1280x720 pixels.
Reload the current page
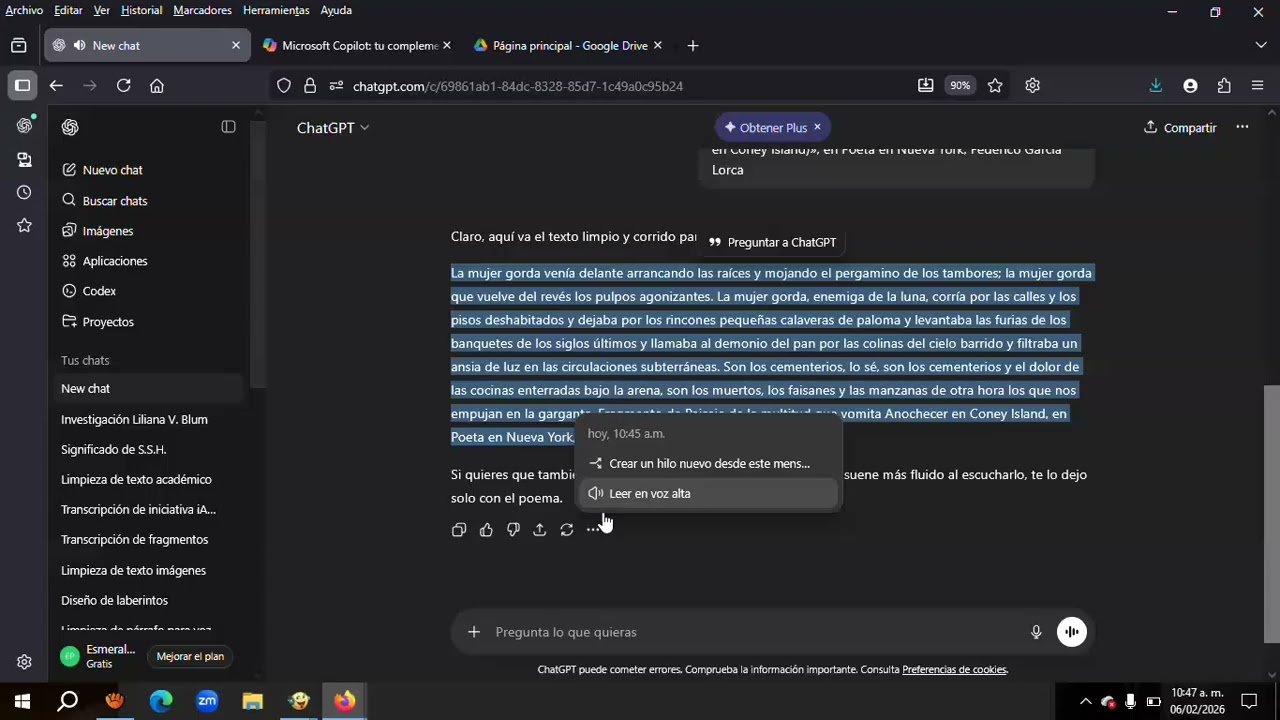(x=123, y=86)
